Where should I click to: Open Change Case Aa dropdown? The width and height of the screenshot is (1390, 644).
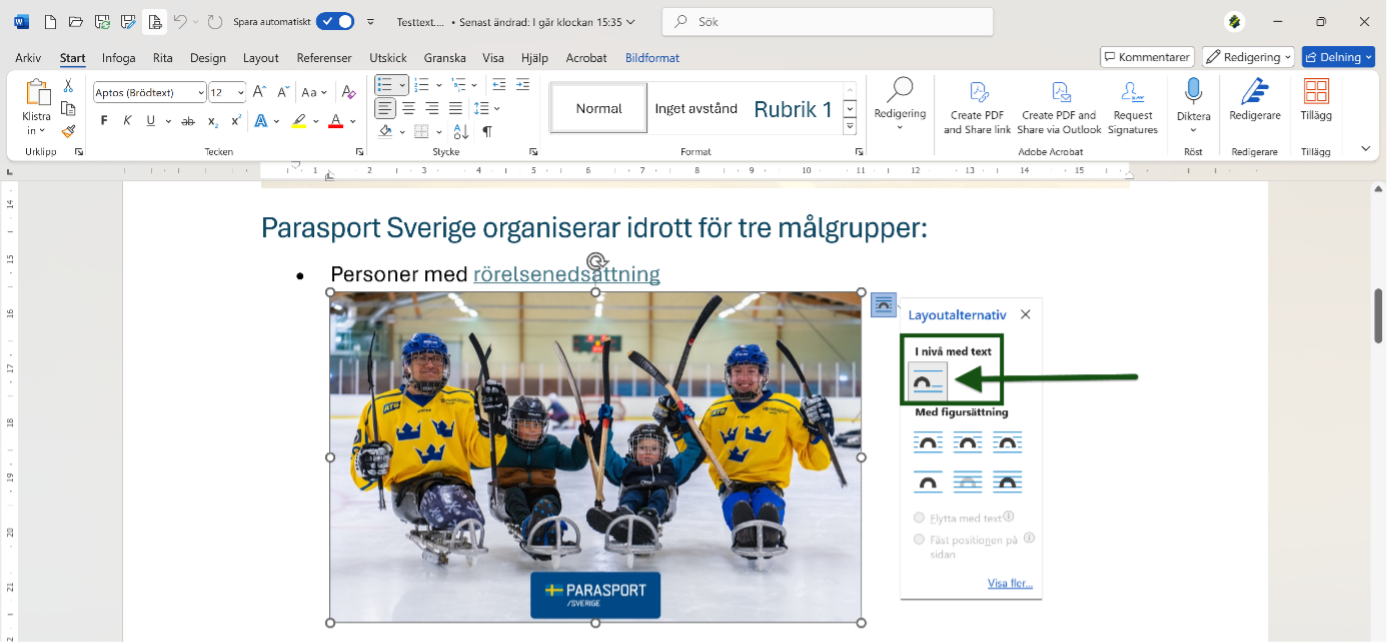tap(315, 92)
